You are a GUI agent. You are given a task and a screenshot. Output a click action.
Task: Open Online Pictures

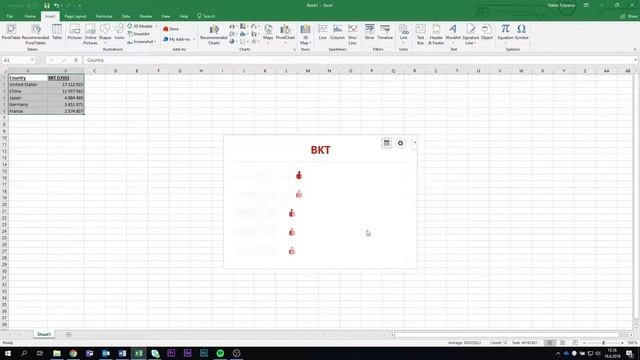(x=90, y=34)
